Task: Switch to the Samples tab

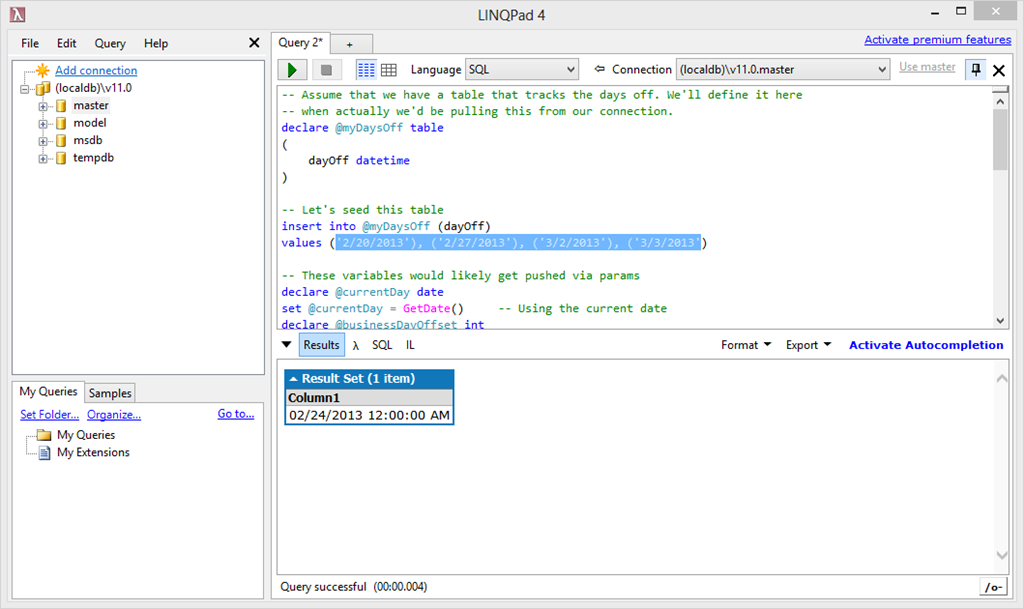Action: (x=110, y=393)
